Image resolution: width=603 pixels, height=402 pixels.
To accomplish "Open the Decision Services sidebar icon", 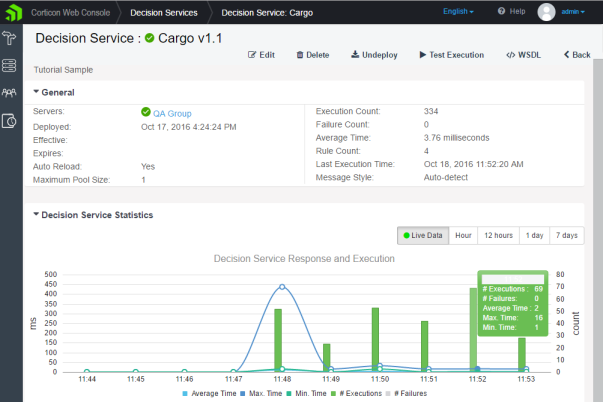I will tap(9, 38).
